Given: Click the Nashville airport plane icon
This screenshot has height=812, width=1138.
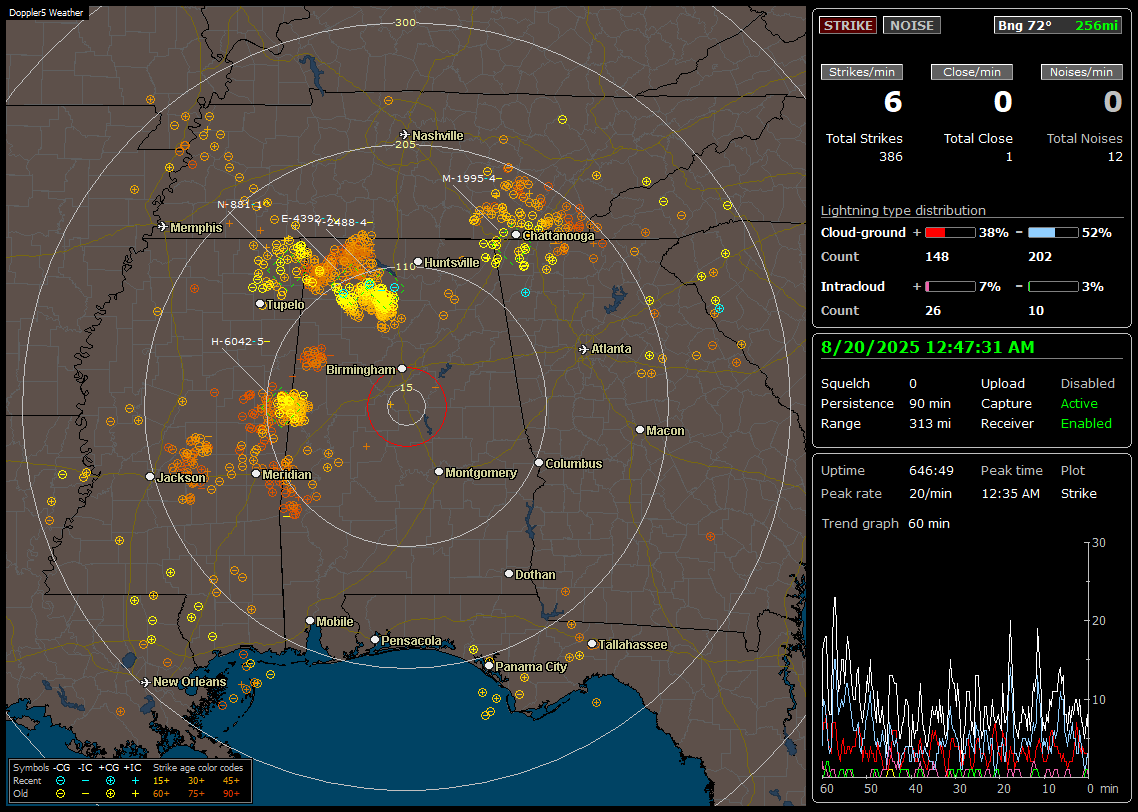Looking at the screenshot, I should coord(405,135).
